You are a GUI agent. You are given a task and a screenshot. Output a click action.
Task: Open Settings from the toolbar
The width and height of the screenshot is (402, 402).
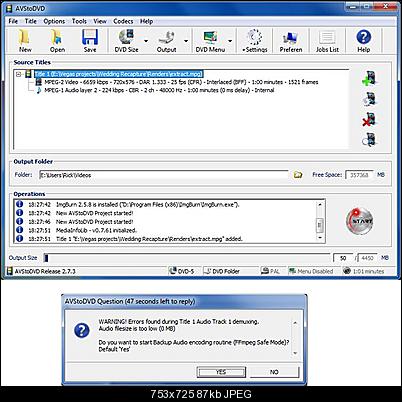pyautogui.click(x=255, y=41)
